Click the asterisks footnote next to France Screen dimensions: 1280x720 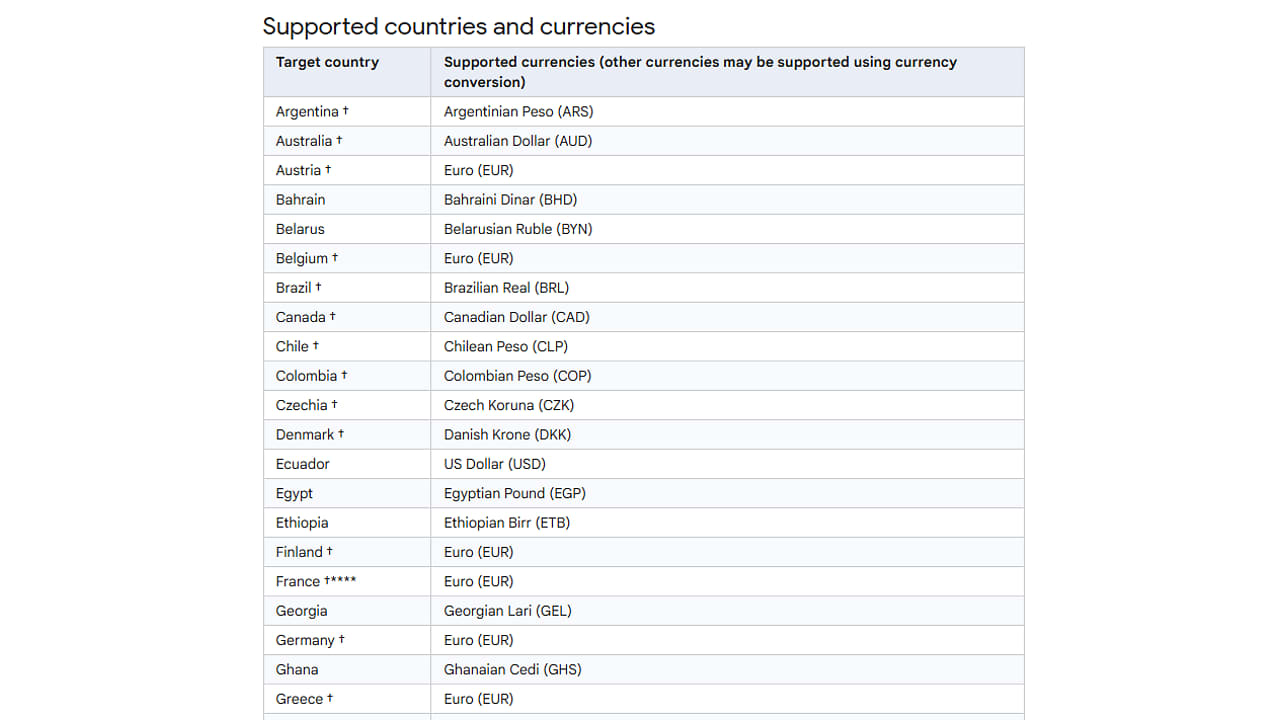point(343,580)
